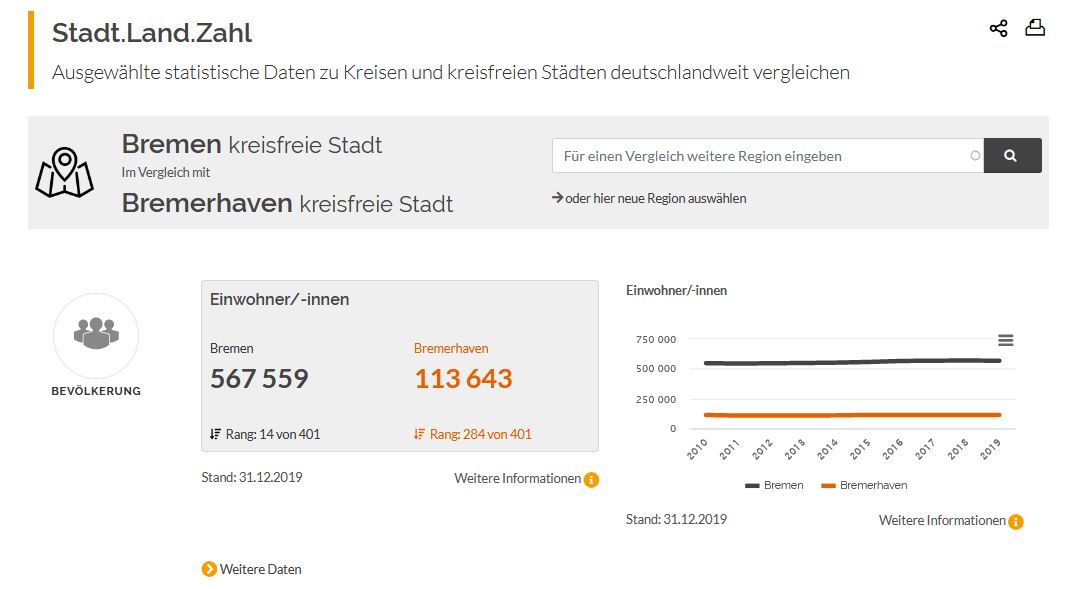The width and height of the screenshot is (1072, 589).
Task: Click info icon below population table
Action: [591, 480]
